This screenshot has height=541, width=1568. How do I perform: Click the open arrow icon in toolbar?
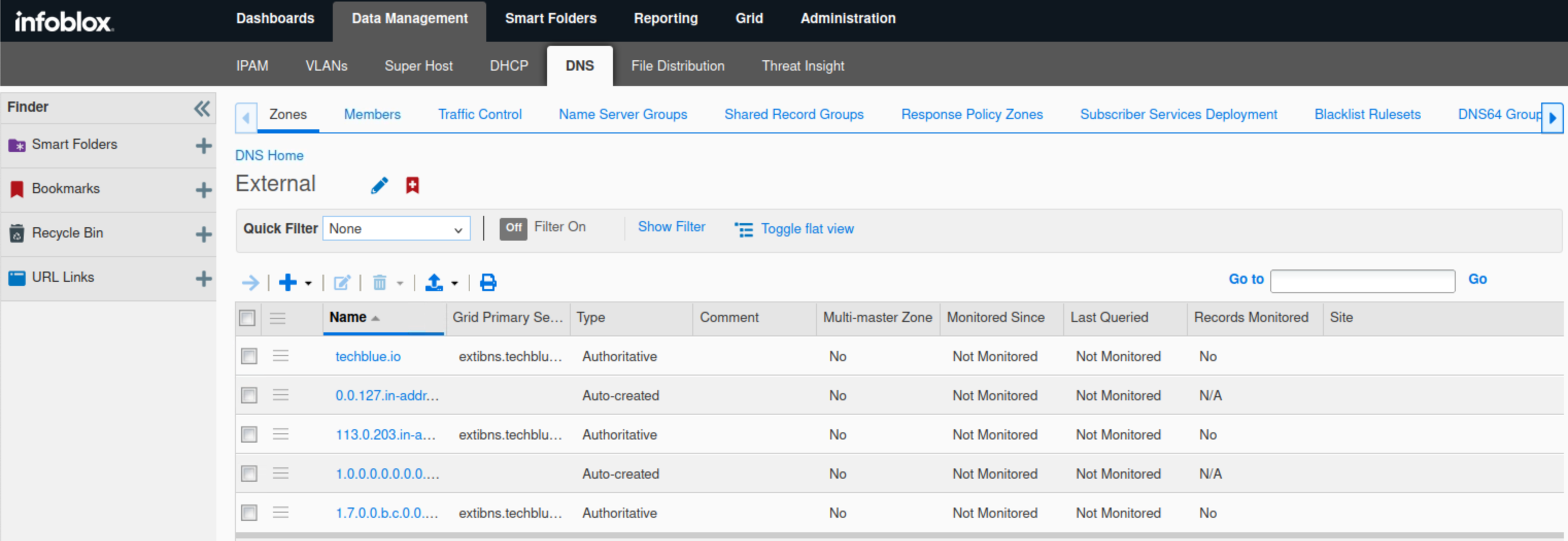tap(249, 282)
